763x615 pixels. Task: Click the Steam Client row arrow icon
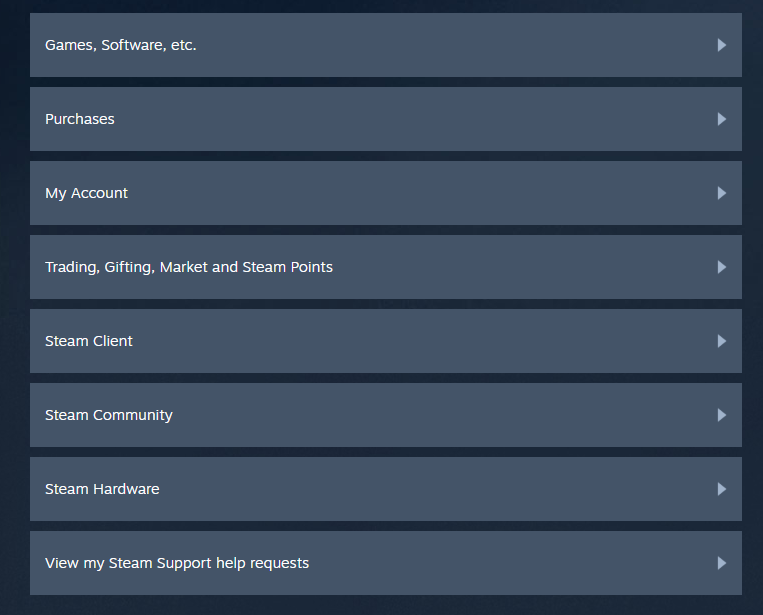722,341
